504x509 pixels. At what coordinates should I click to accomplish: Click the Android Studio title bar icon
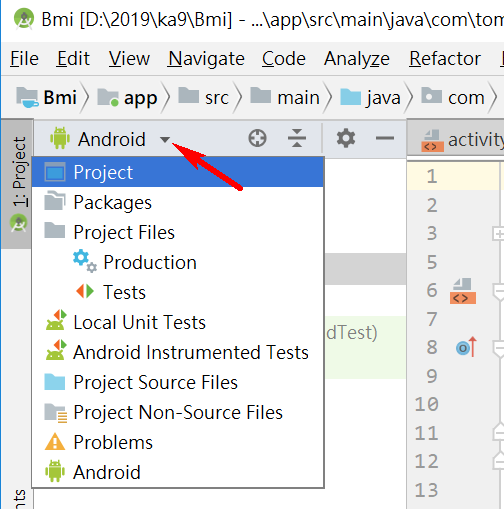click(24, 19)
